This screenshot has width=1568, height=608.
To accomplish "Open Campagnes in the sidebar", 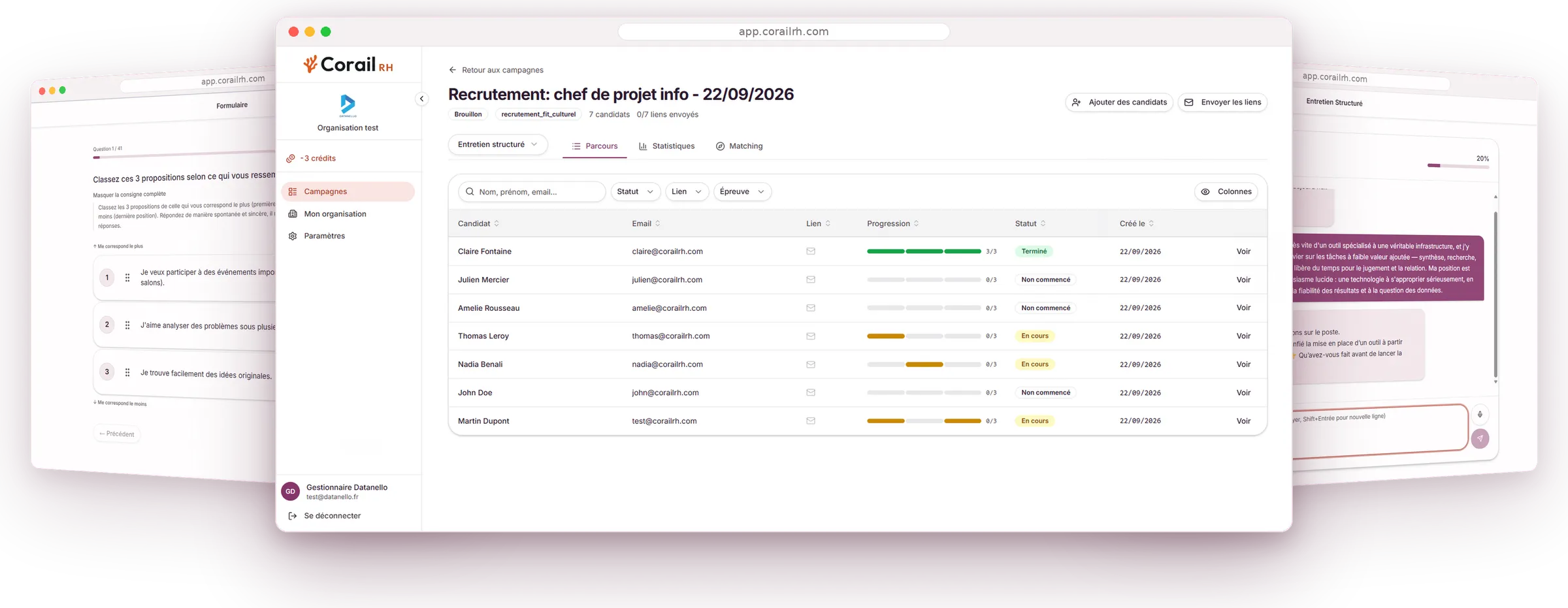I will click(348, 191).
